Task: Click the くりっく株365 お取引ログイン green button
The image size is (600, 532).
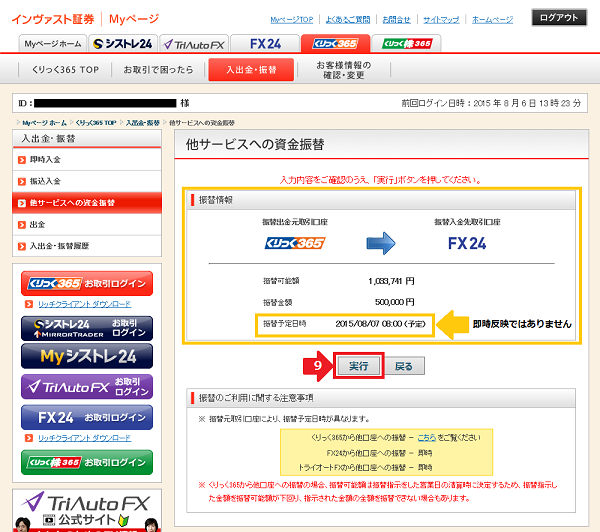Action: 87,462
